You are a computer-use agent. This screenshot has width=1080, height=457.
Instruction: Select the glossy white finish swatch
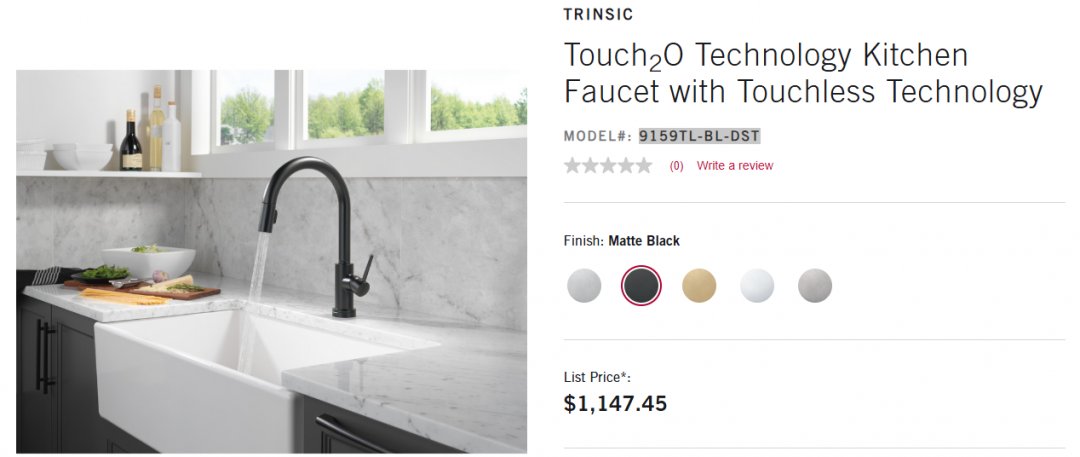pos(757,285)
